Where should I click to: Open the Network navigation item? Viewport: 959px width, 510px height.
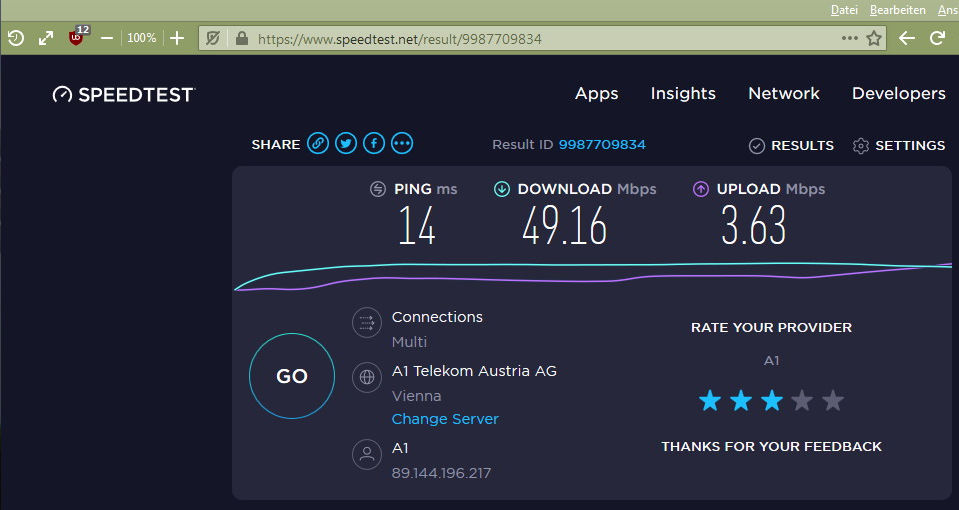click(784, 94)
